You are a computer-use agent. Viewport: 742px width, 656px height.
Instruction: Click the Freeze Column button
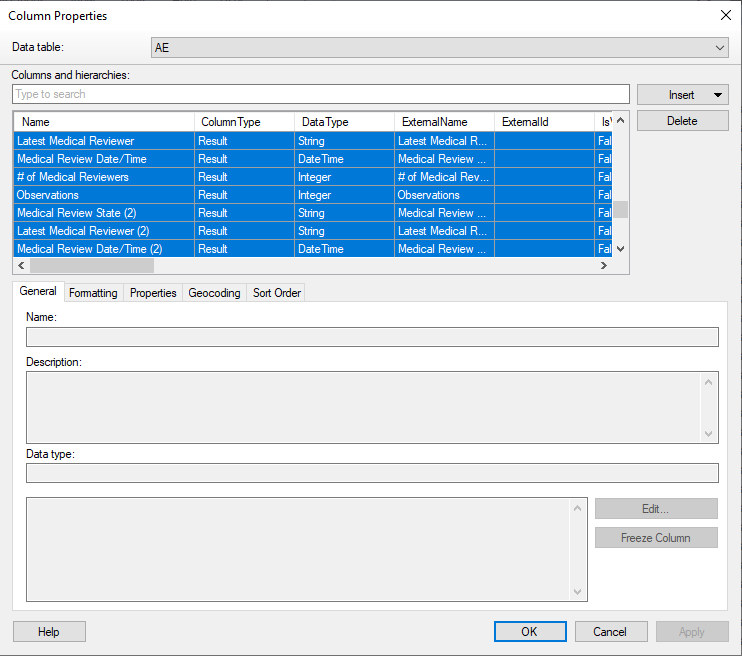[656, 538]
